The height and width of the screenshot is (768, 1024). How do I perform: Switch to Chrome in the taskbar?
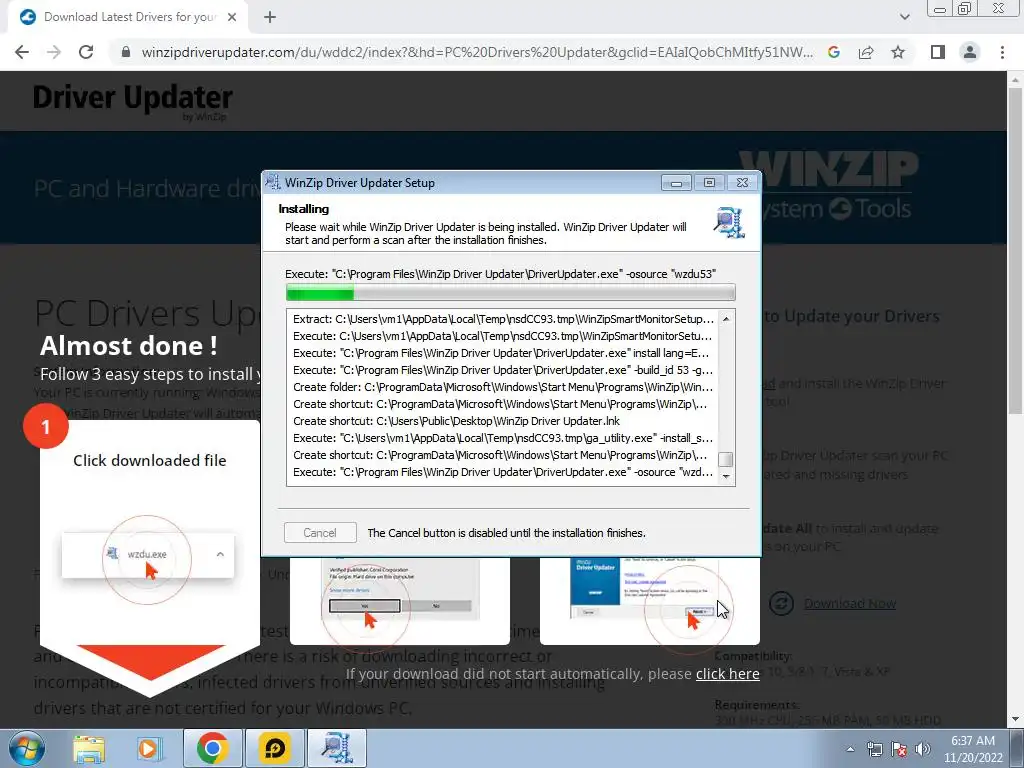click(x=212, y=748)
